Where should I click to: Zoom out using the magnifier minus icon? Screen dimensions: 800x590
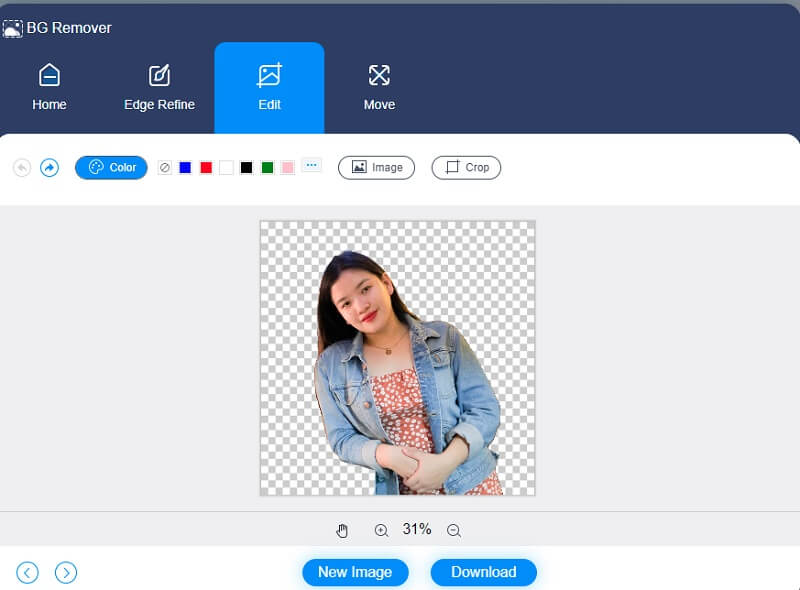click(452, 530)
